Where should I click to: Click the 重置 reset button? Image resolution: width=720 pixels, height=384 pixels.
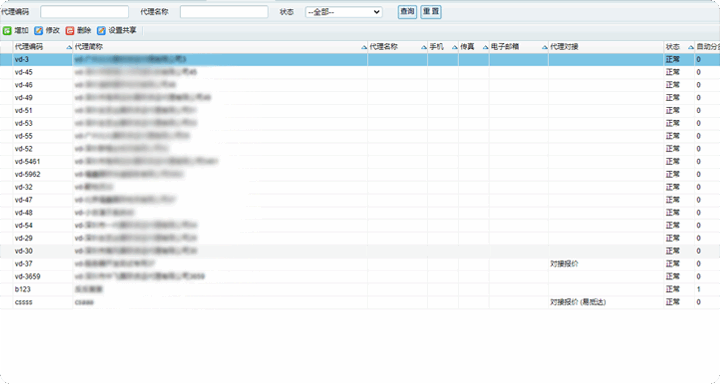tap(431, 12)
